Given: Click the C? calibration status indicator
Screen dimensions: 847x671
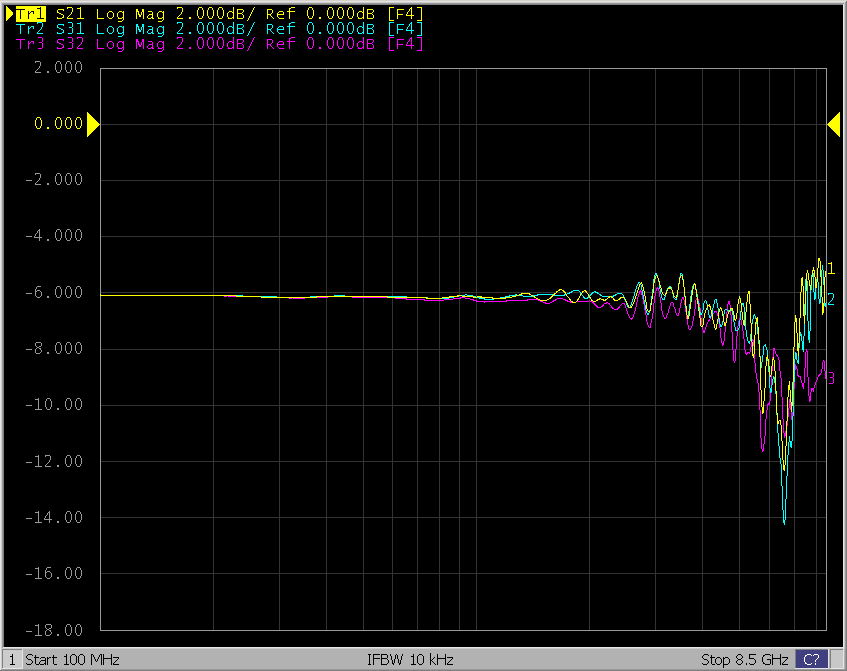Looking at the screenshot, I should click(x=812, y=660).
